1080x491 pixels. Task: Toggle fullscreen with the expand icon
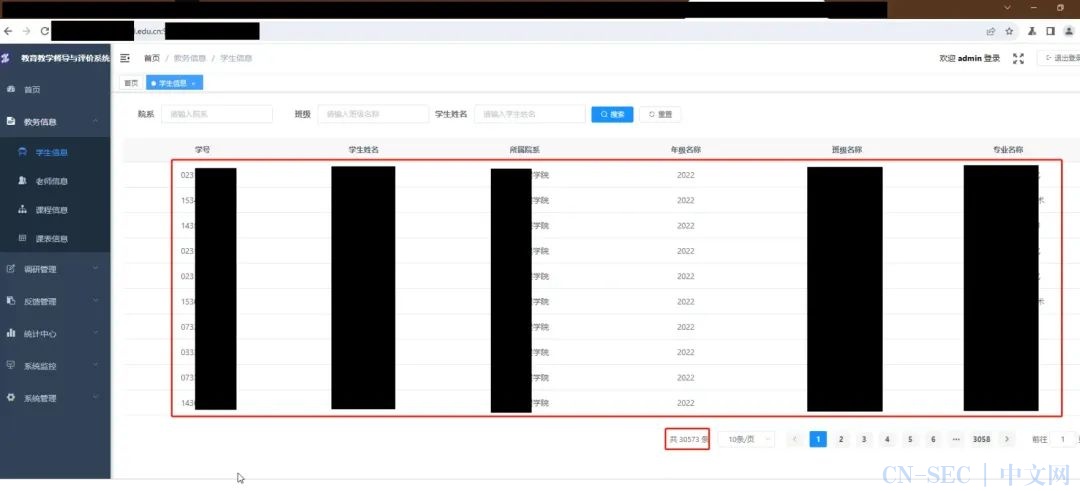click(x=1018, y=59)
